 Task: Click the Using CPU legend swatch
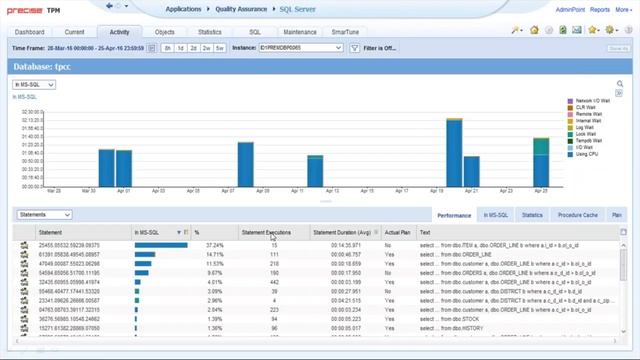[570, 154]
